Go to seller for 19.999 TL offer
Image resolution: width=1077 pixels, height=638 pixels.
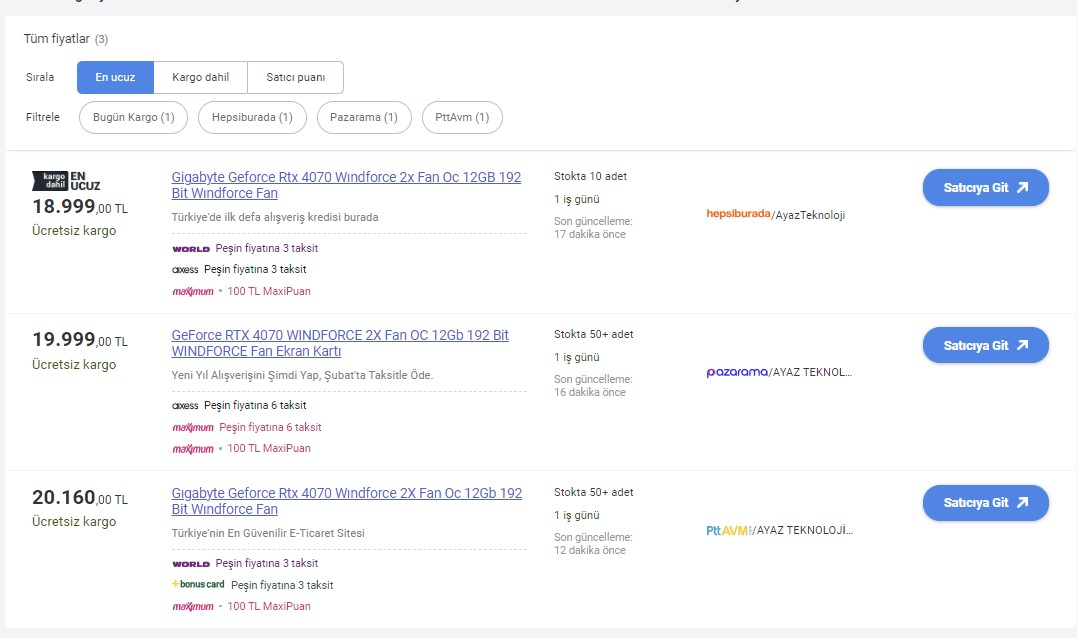(985, 345)
